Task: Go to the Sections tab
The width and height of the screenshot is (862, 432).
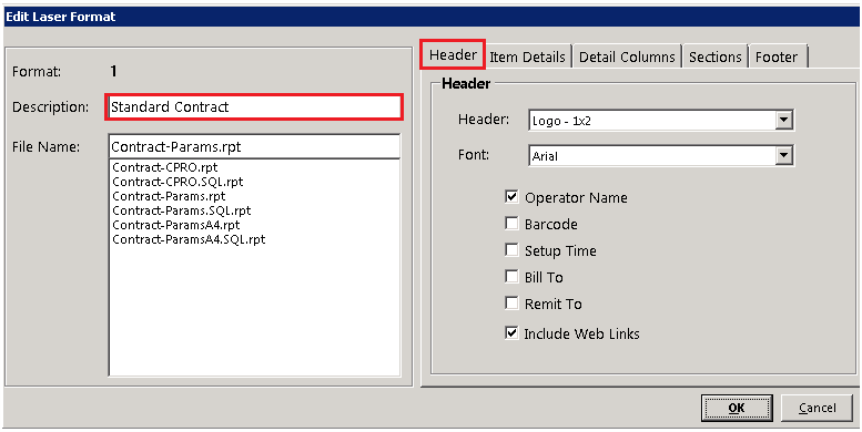Action: 715,57
